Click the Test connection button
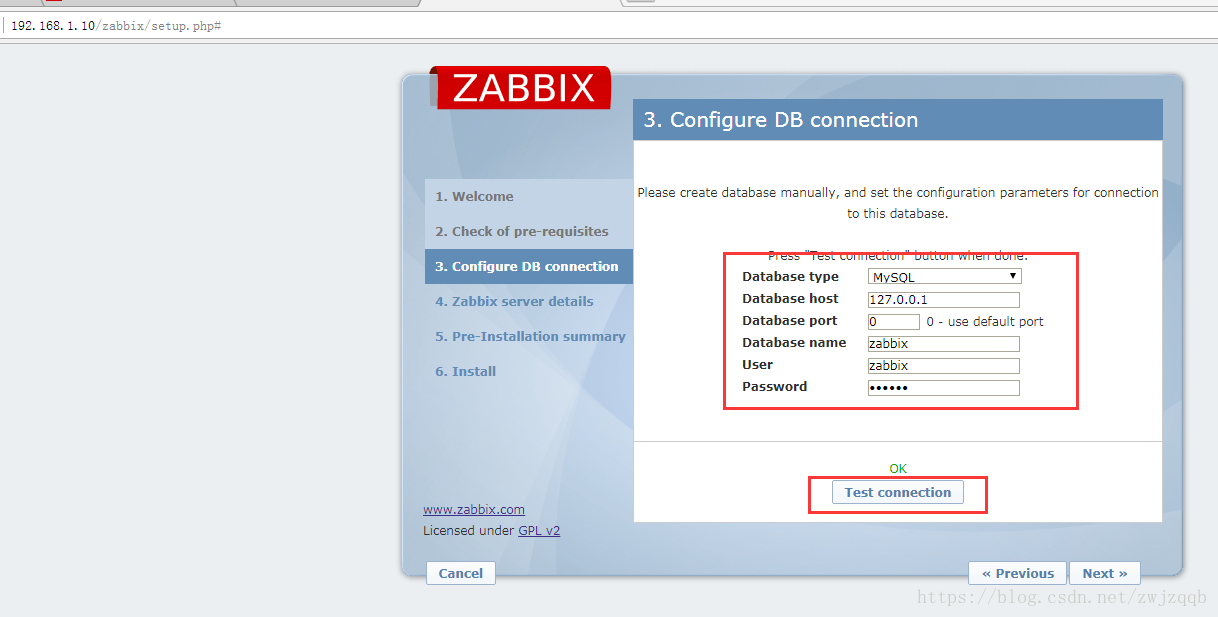Image resolution: width=1218 pixels, height=617 pixels. 898,492
